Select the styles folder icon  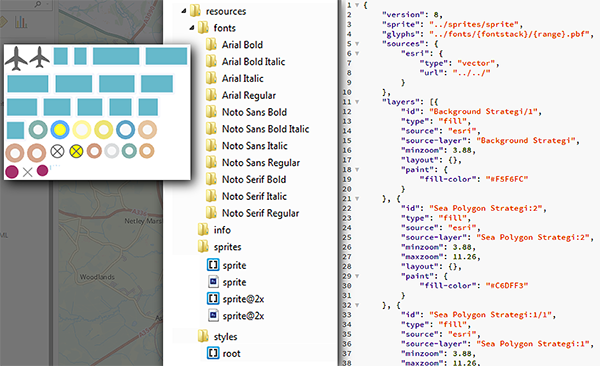(203, 336)
